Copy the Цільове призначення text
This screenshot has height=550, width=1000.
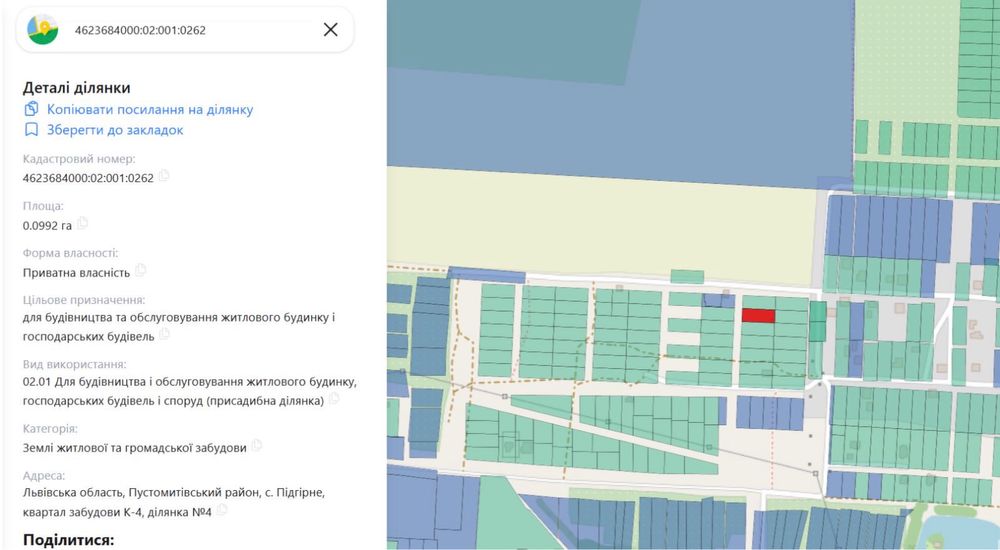pos(164,335)
